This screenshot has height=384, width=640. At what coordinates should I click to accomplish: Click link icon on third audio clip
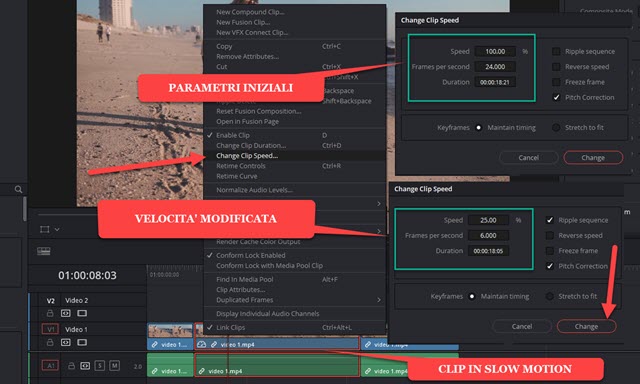(368, 371)
